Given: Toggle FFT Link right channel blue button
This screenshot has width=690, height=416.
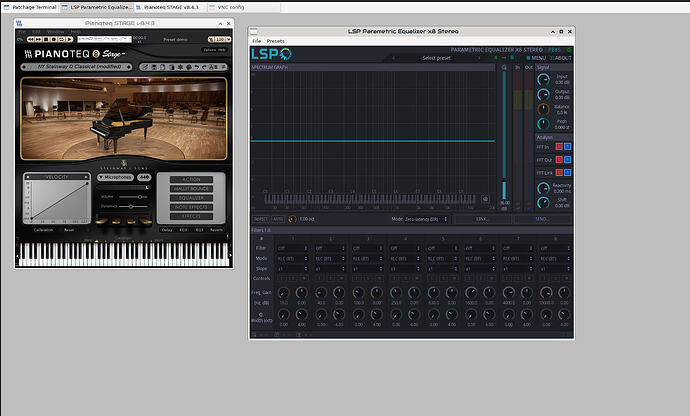Looking at the screenshot, I should tap(568, 172).
